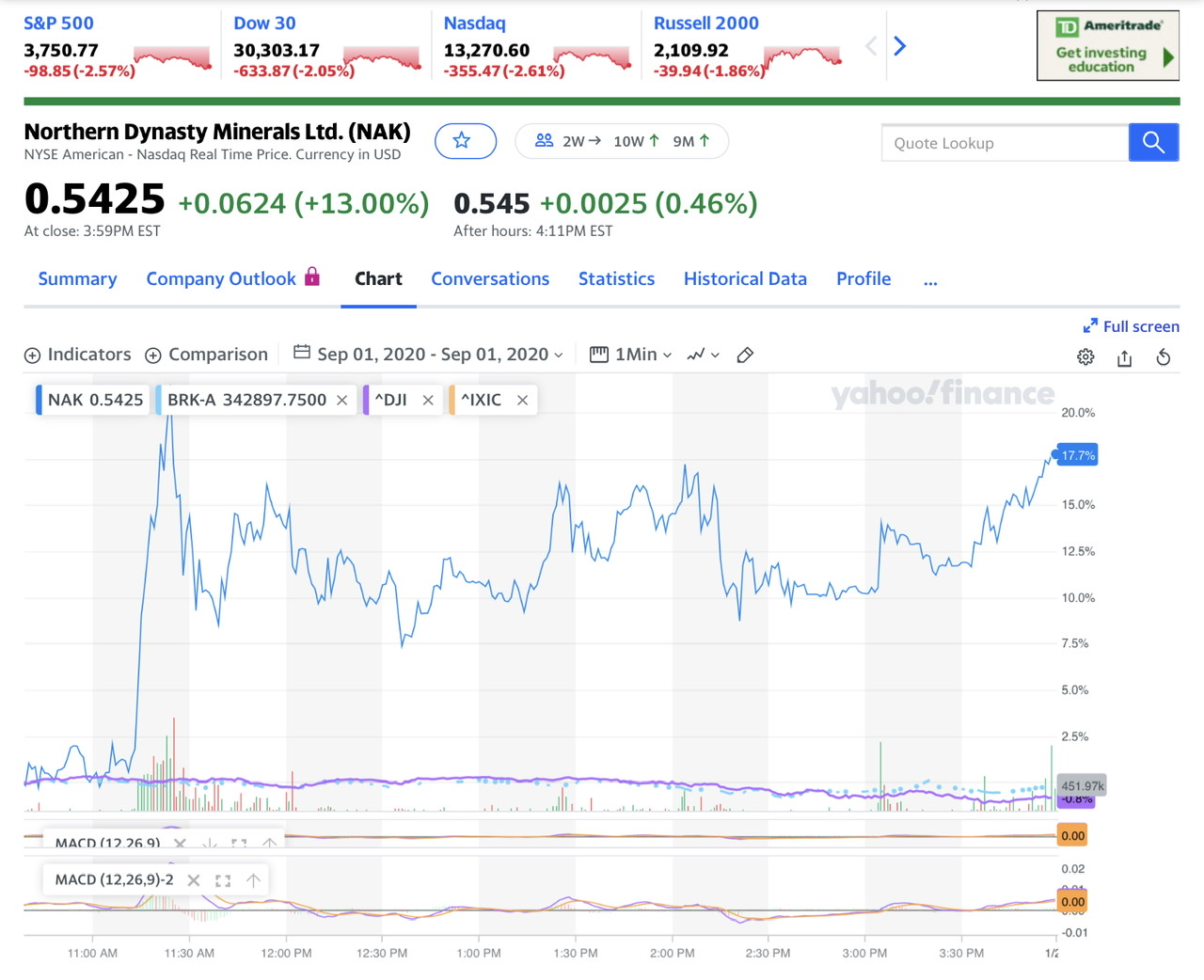Viewport: 1204px width, 980px height.
Task: Open the Russell 2000 index link
Action: pos(705,24)
